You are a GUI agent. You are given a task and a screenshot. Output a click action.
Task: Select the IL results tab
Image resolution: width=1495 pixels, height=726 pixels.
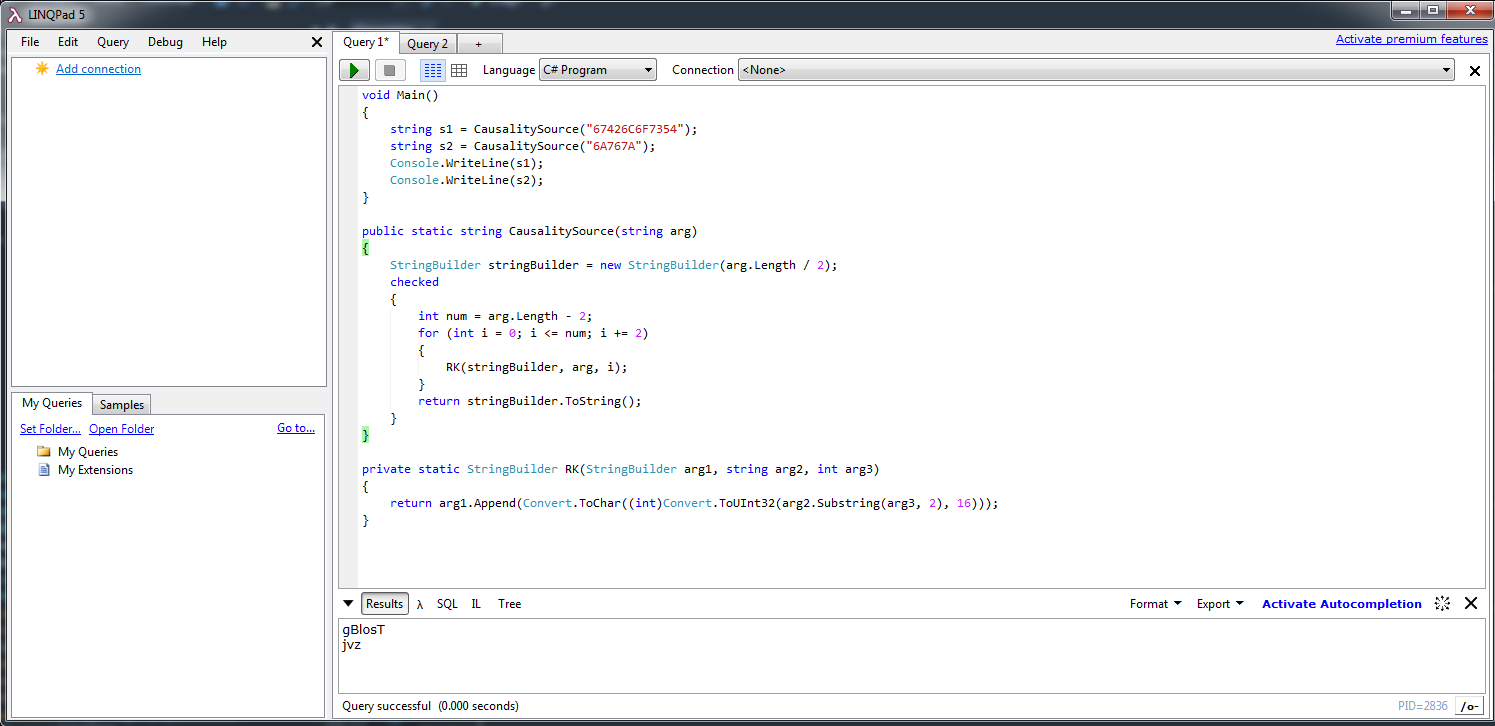[x=476, y=604]
